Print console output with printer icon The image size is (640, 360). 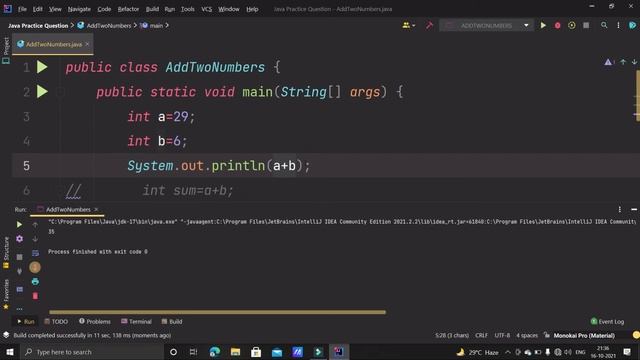click(x=35, y=282)
